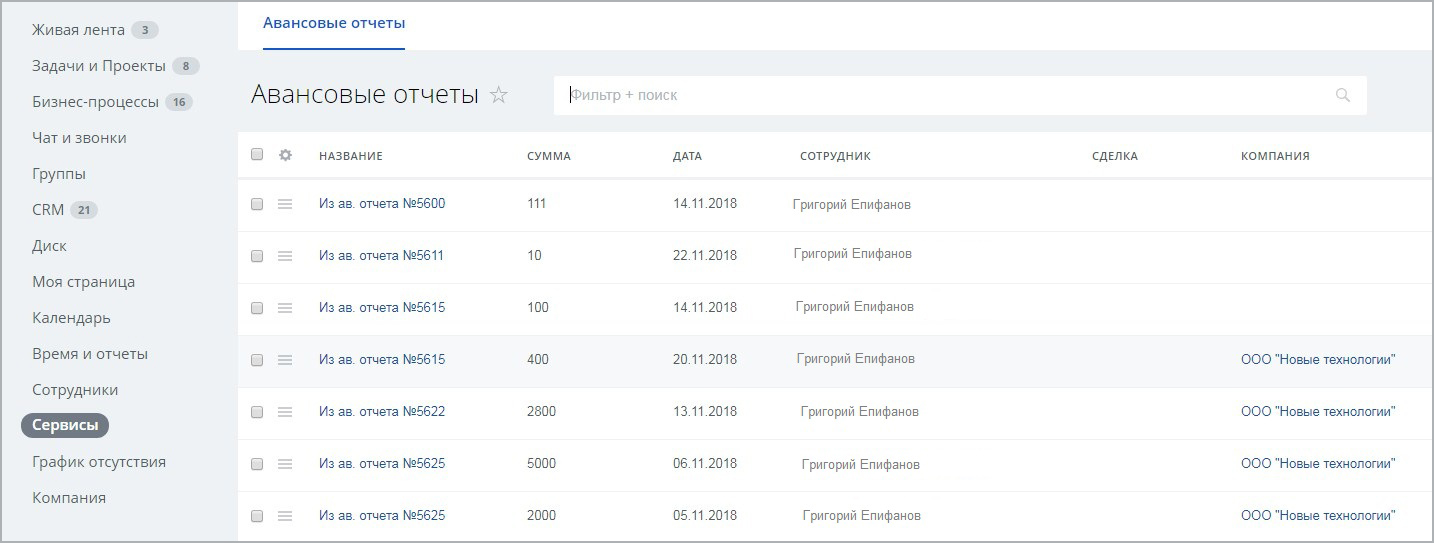Click into the Фильтр + поиск field

[x=940, y=95]
